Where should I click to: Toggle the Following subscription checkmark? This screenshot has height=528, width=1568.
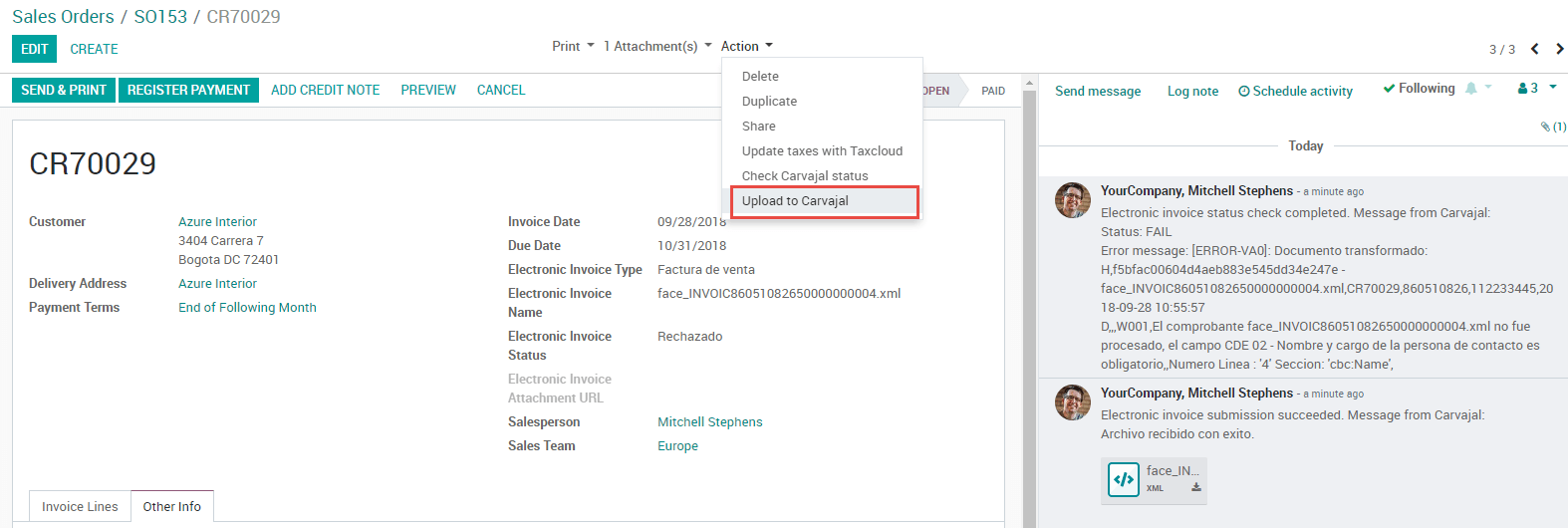point(1389,89)
